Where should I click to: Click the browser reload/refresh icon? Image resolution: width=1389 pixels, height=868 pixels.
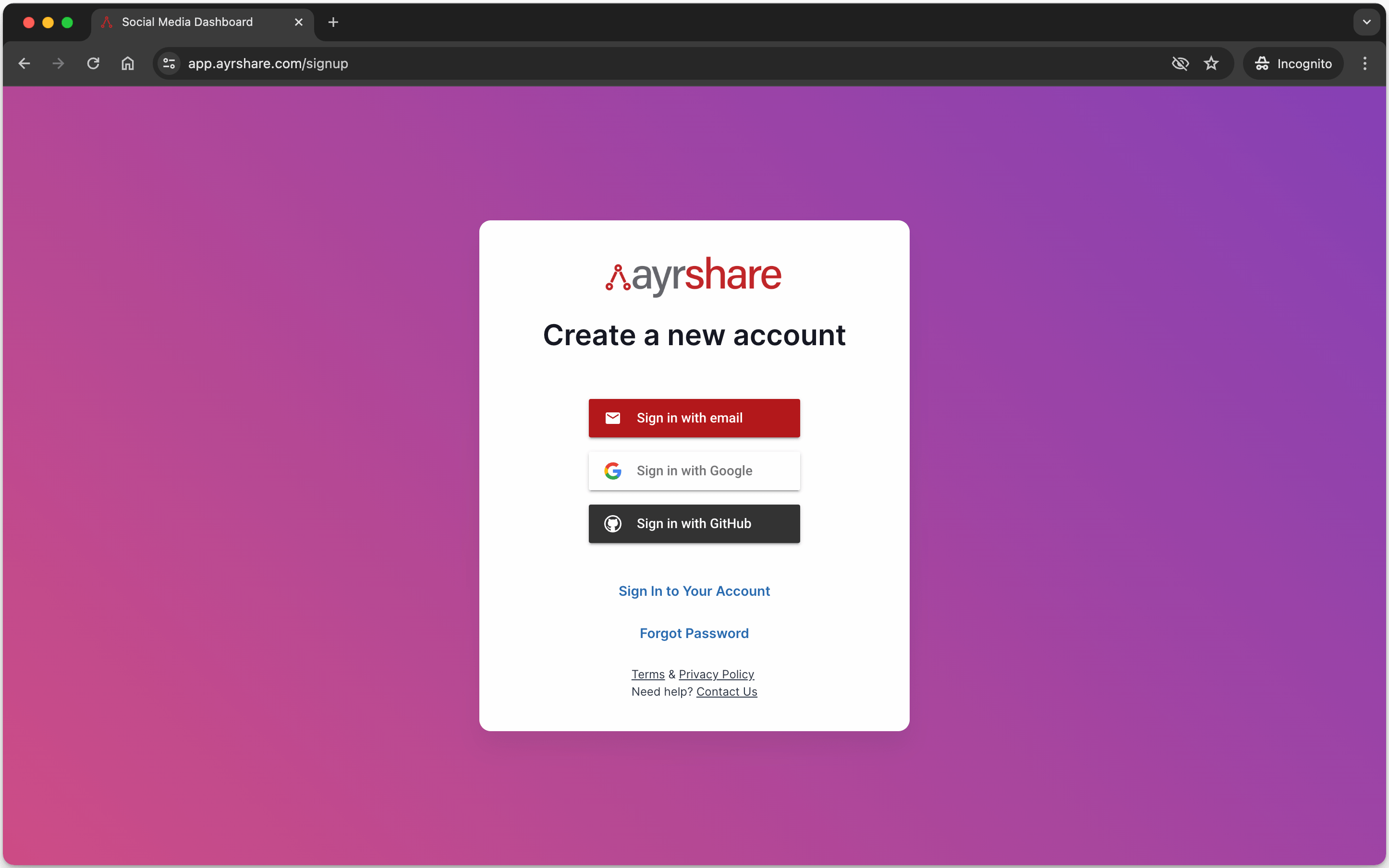click(93, 63)
